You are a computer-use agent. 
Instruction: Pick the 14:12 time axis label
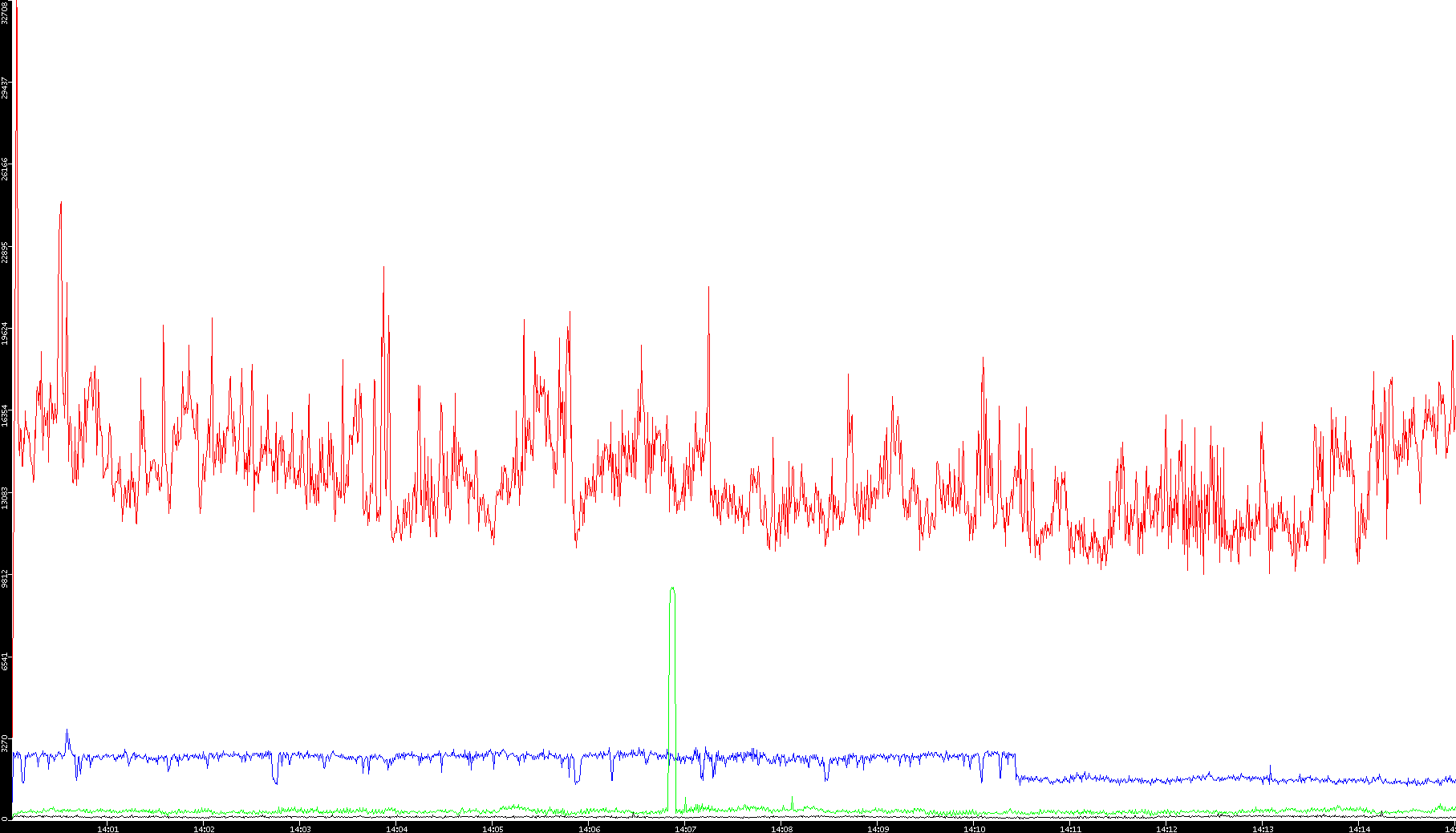coord(1167,829)
